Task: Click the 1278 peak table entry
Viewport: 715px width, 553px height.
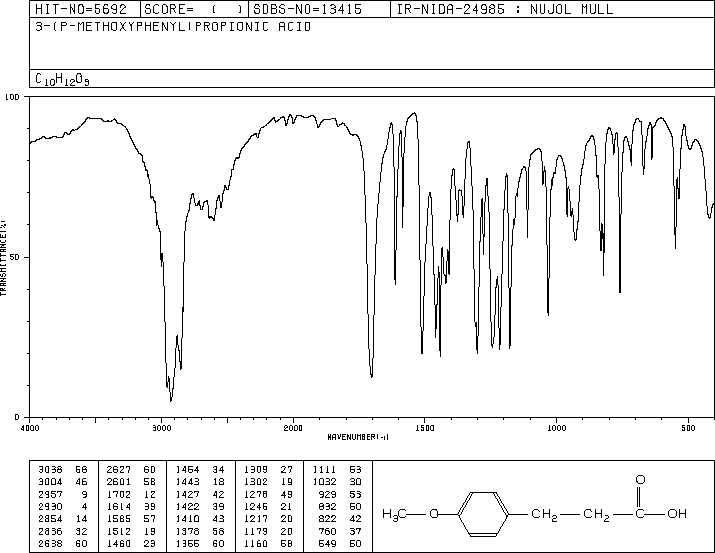Action: pos(268,494)
